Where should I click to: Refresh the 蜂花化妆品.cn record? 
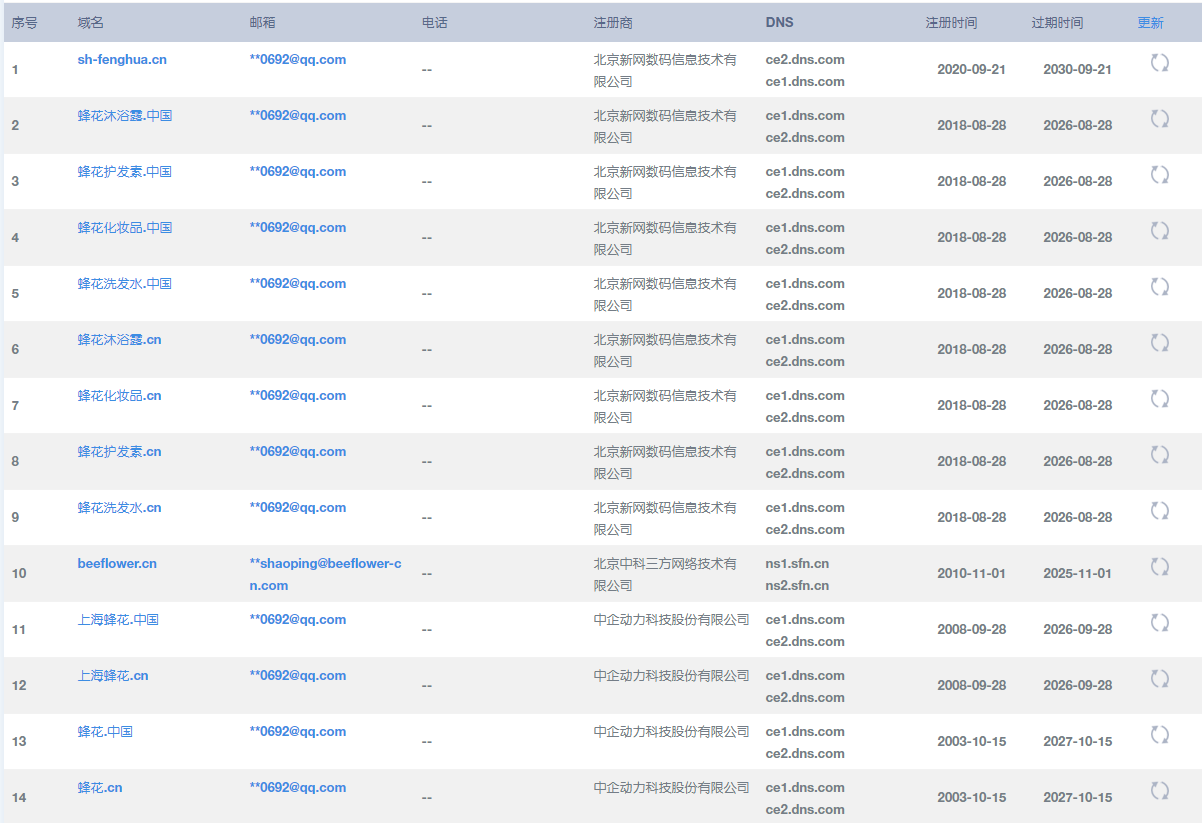(1160, 399)
